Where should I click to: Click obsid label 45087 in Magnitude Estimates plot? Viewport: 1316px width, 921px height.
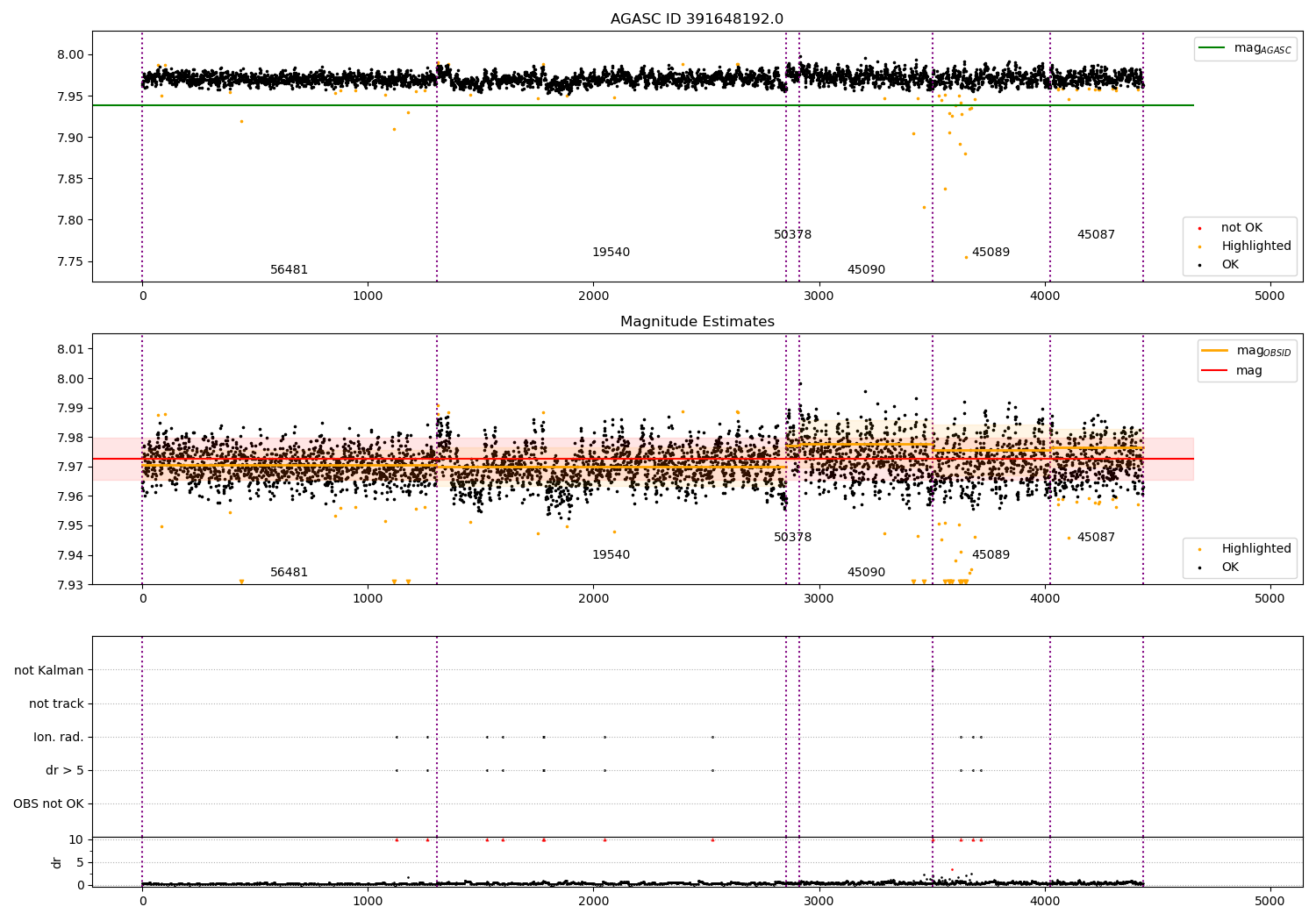pyautogui.click(x=1096, y=538)
